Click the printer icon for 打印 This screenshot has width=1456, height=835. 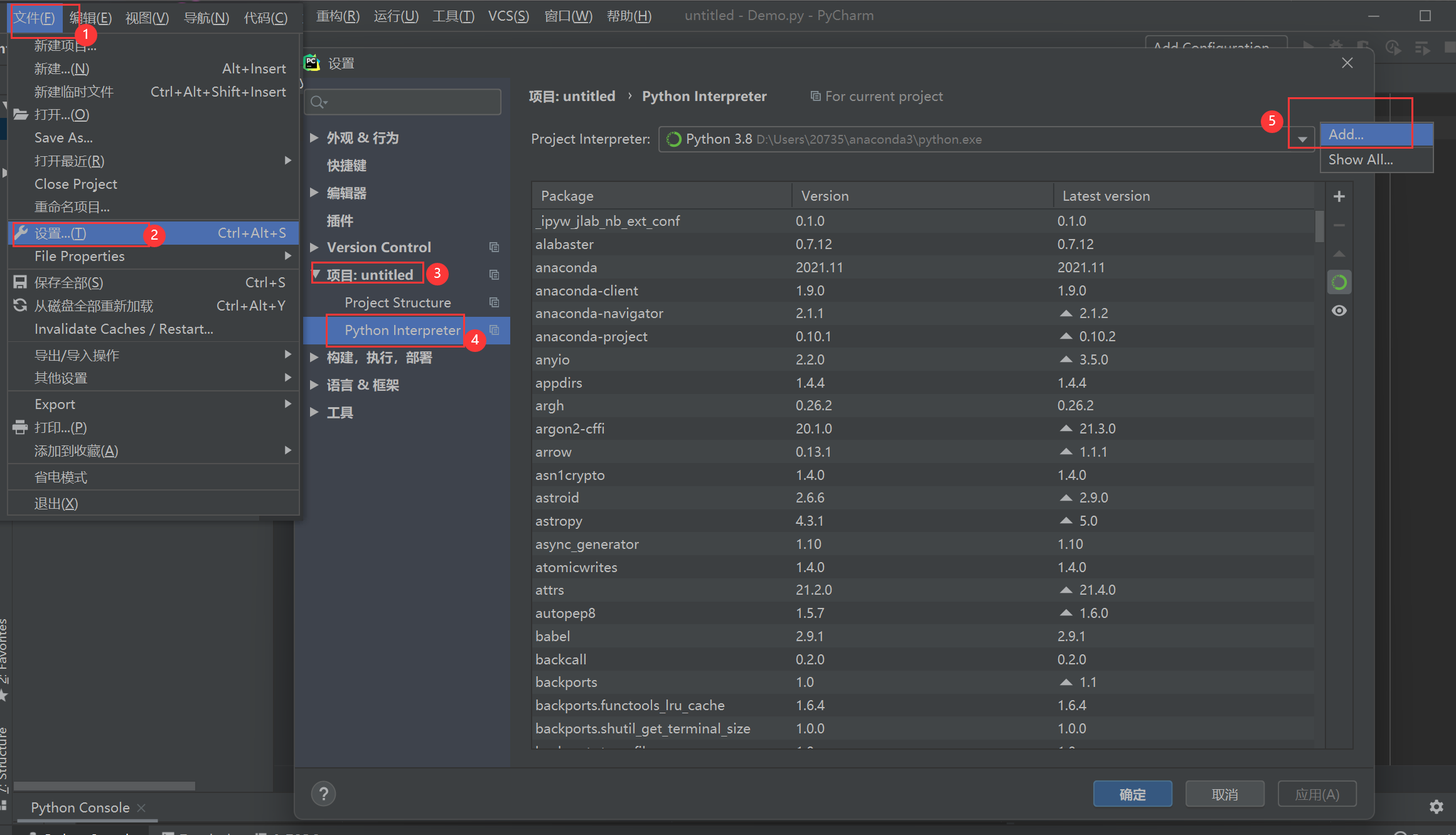point(20,427)
